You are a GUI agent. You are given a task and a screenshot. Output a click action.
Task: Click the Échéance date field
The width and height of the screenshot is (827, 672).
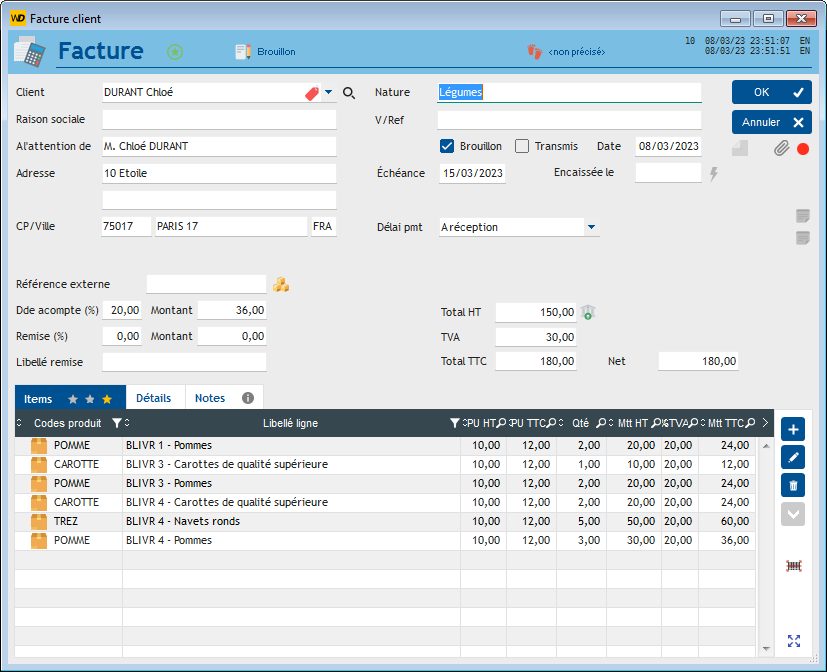coord(472,173)
